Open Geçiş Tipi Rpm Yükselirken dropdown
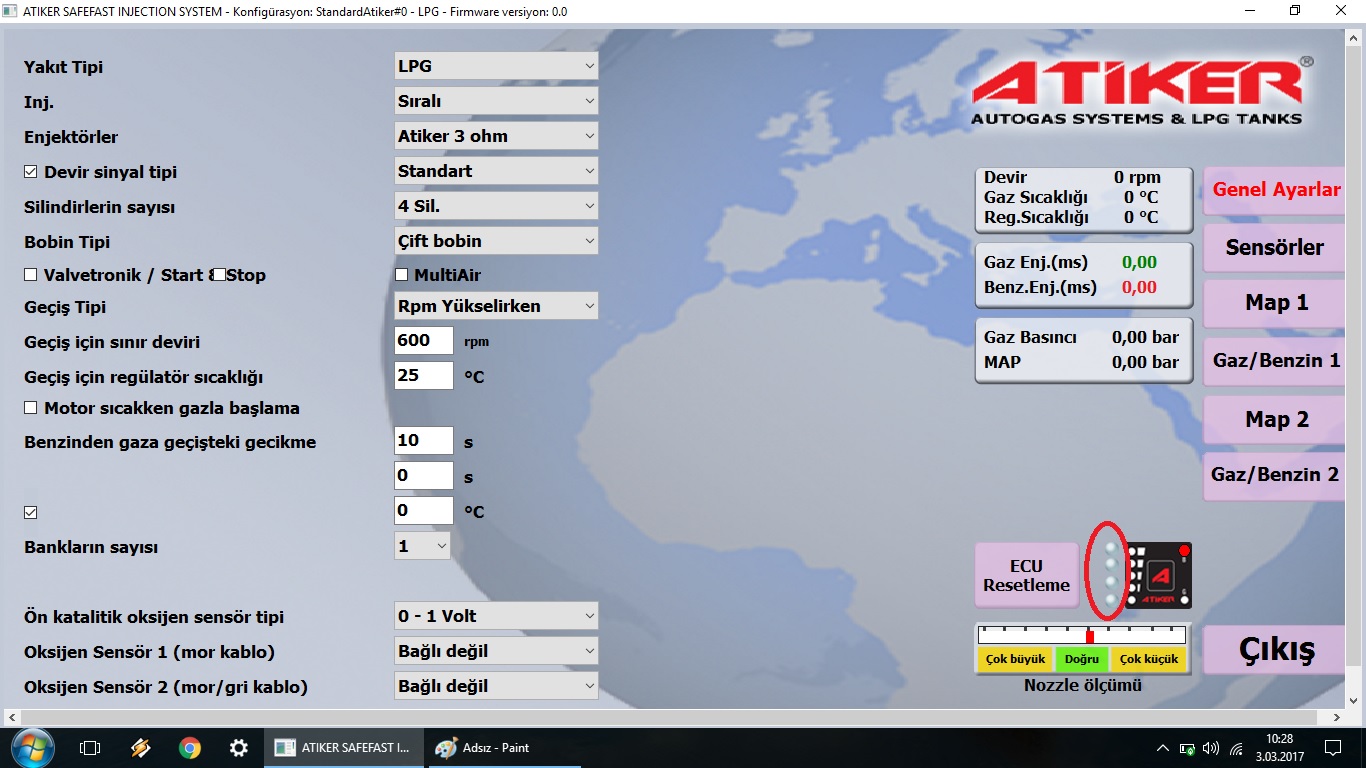This screenshot has height=768, width=1366. 497,306
